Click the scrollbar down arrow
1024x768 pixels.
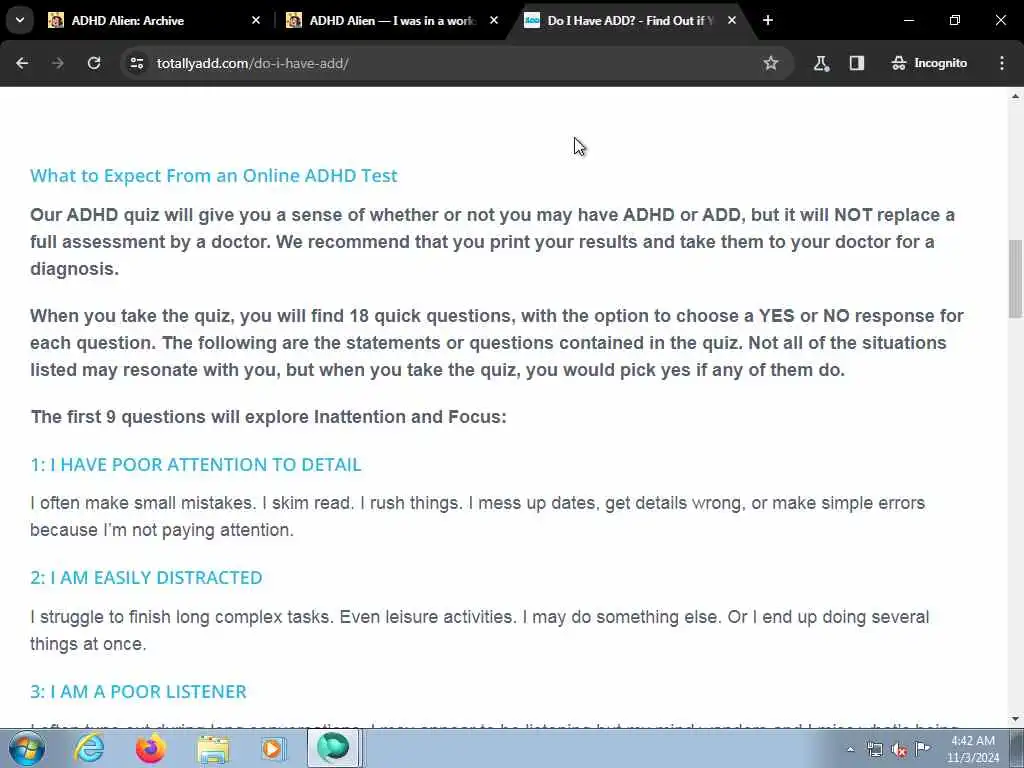tap(1016, 719)
